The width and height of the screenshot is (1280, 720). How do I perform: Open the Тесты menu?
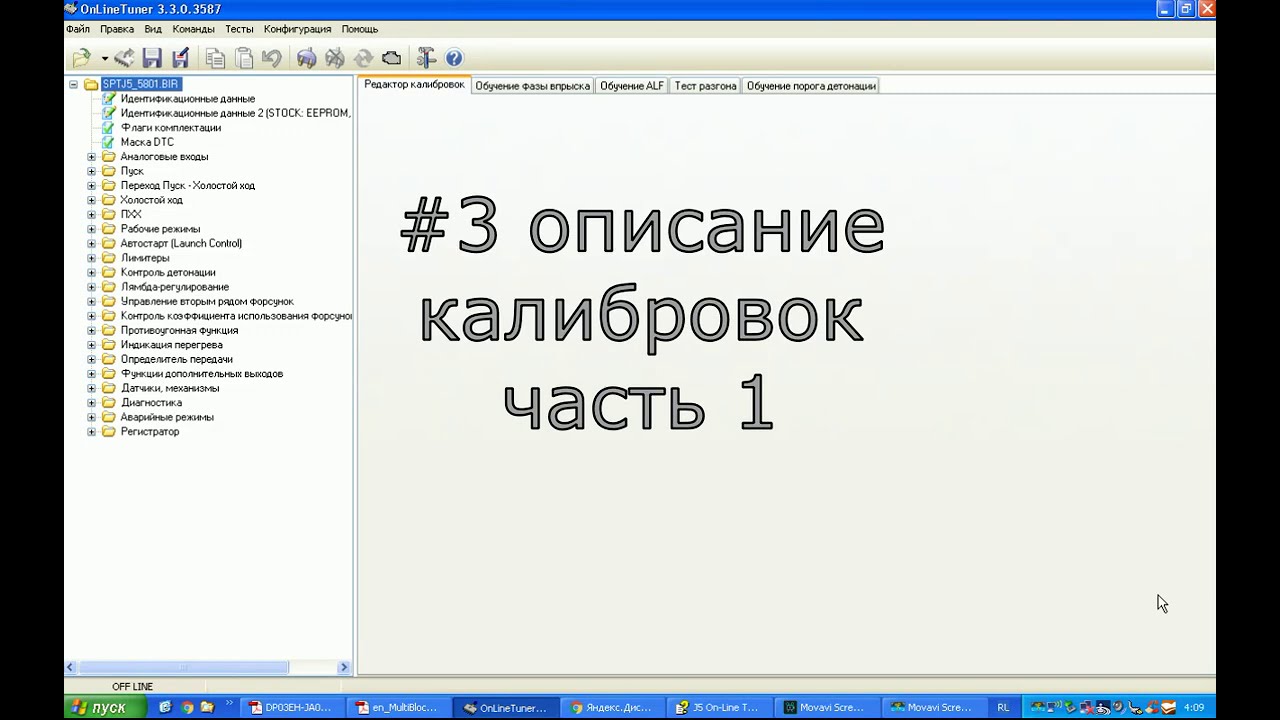click(239, 29)
